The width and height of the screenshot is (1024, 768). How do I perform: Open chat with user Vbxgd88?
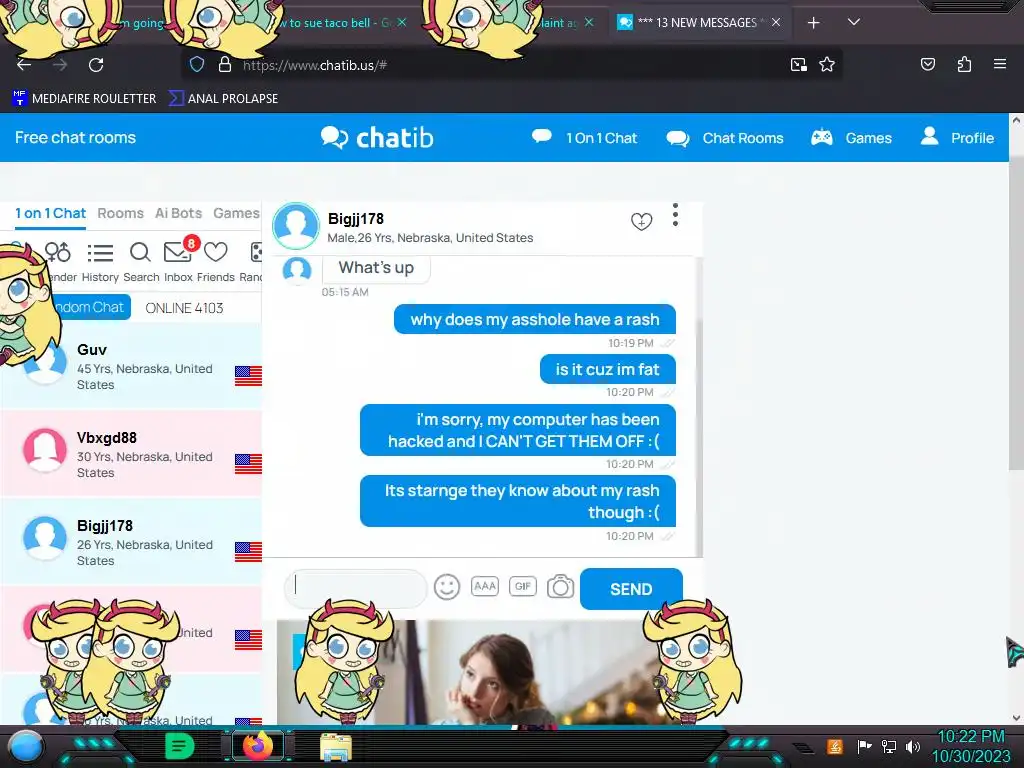[x=131, y=455]
